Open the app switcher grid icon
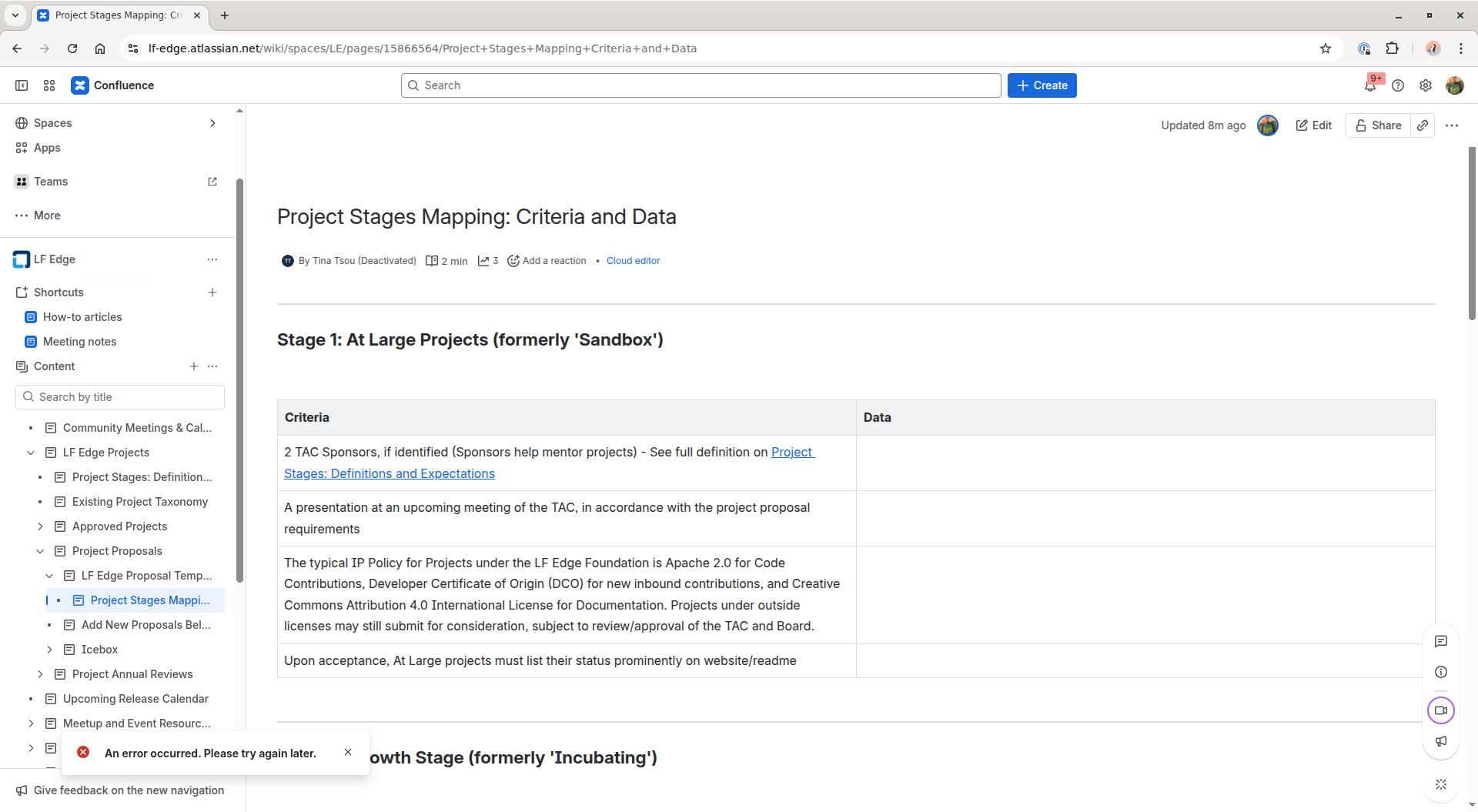The height and width of the screenshot is (812, 1478). [x=49, y=85]
